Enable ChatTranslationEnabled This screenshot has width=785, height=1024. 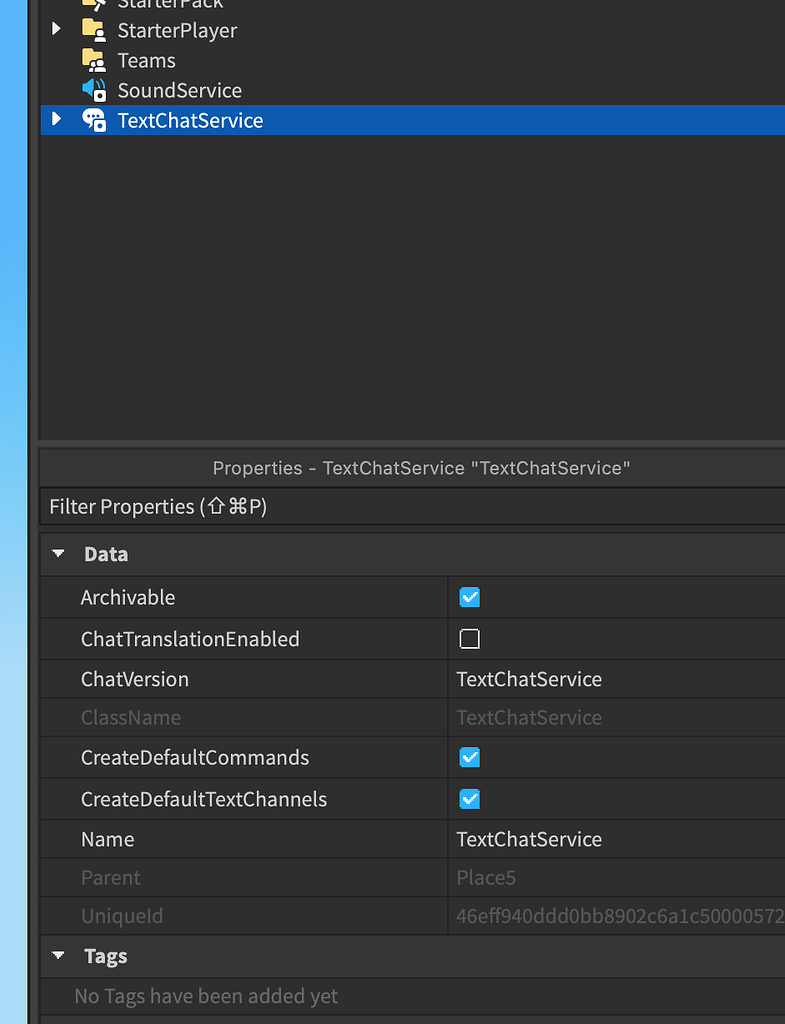pyautogui.click(x=469, y=638)
